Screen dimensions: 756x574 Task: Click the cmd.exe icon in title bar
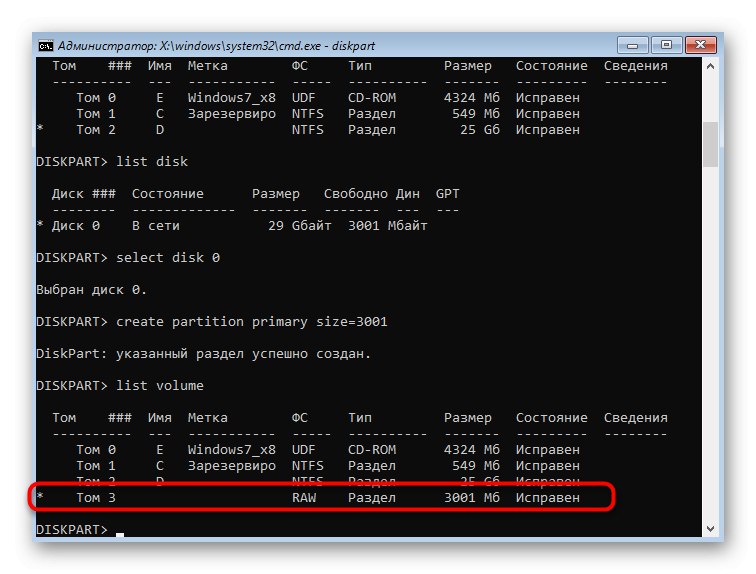point(46,46)
